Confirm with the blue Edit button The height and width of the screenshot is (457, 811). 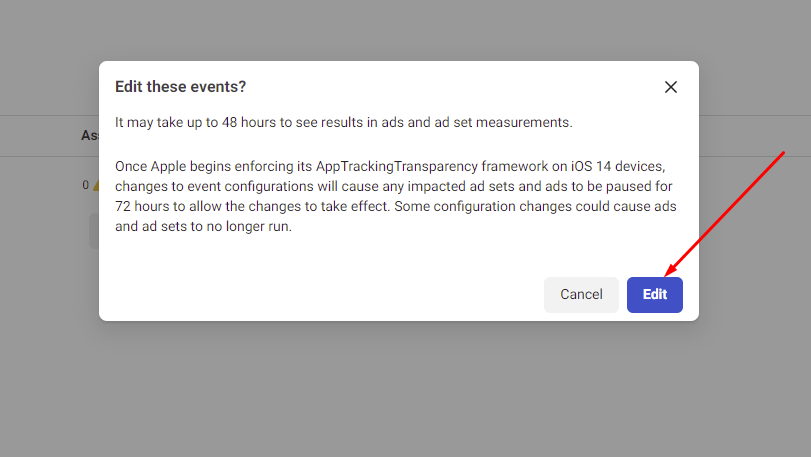654,294
